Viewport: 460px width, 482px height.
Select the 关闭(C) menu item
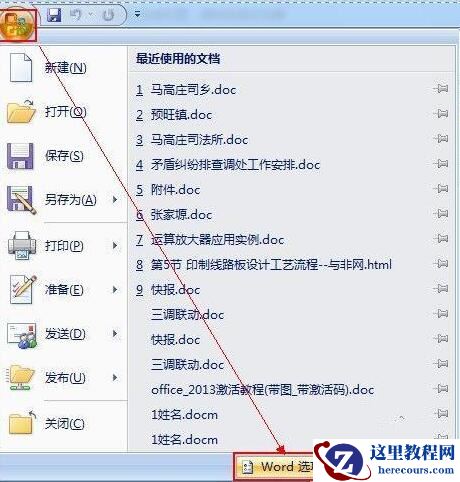coord(63,423)
